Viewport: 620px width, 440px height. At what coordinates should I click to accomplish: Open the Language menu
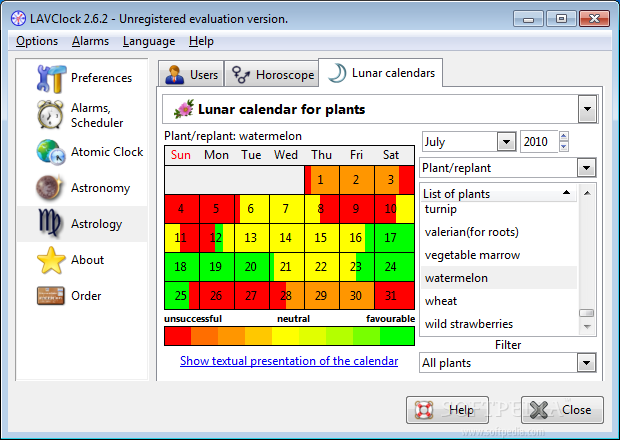(149, 41)
